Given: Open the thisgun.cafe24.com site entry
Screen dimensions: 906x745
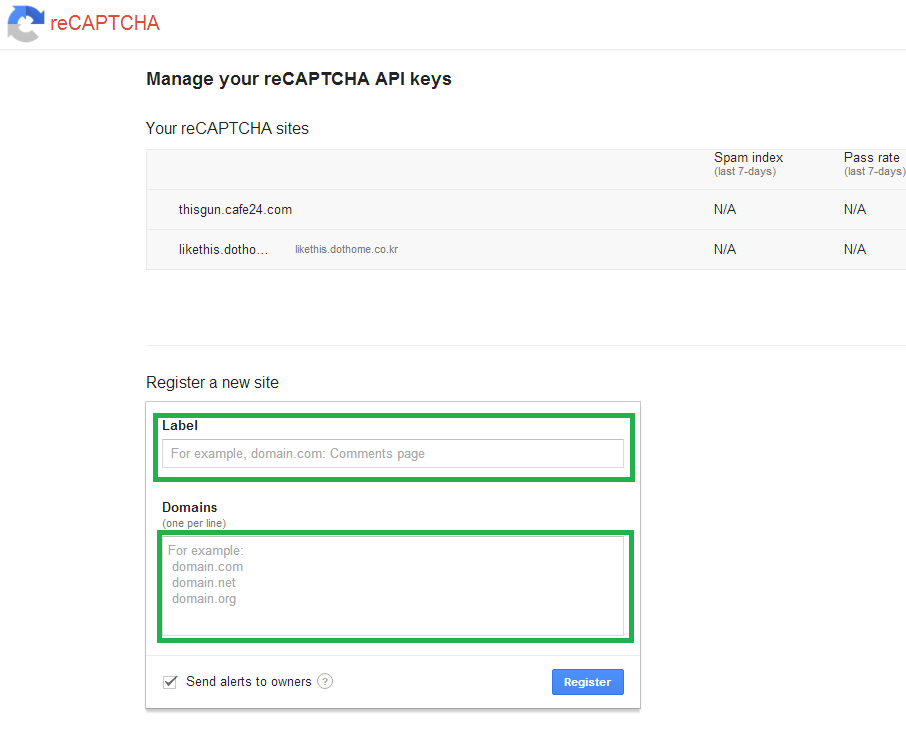Looking at the screenshot, I should (235, 210).
